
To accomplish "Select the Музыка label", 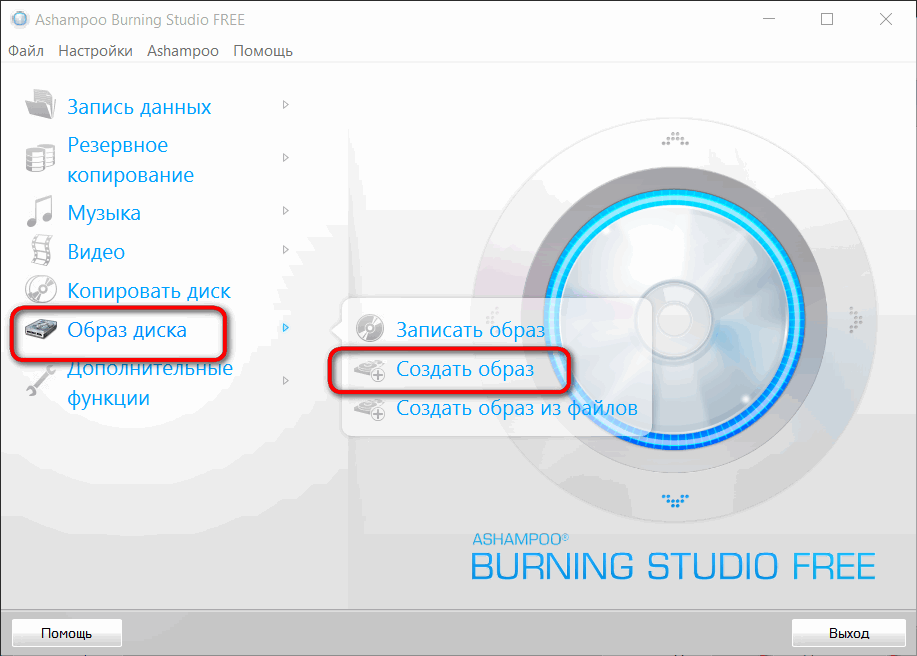I will [x=104, y=213].
